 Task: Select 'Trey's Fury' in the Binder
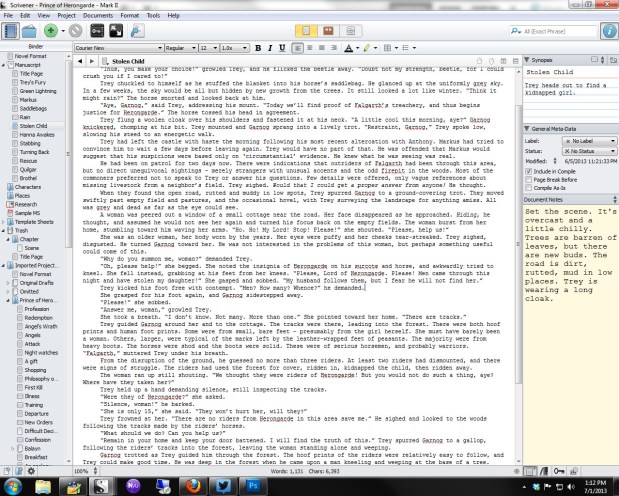tap(33, 82)
